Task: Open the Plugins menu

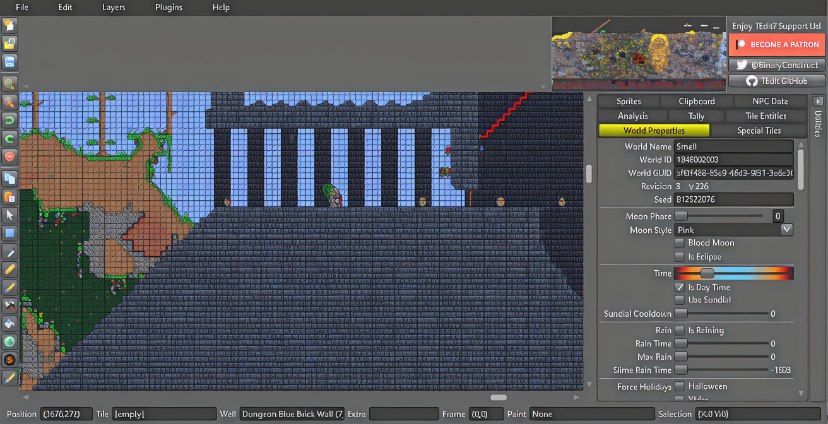Action: 168,7
